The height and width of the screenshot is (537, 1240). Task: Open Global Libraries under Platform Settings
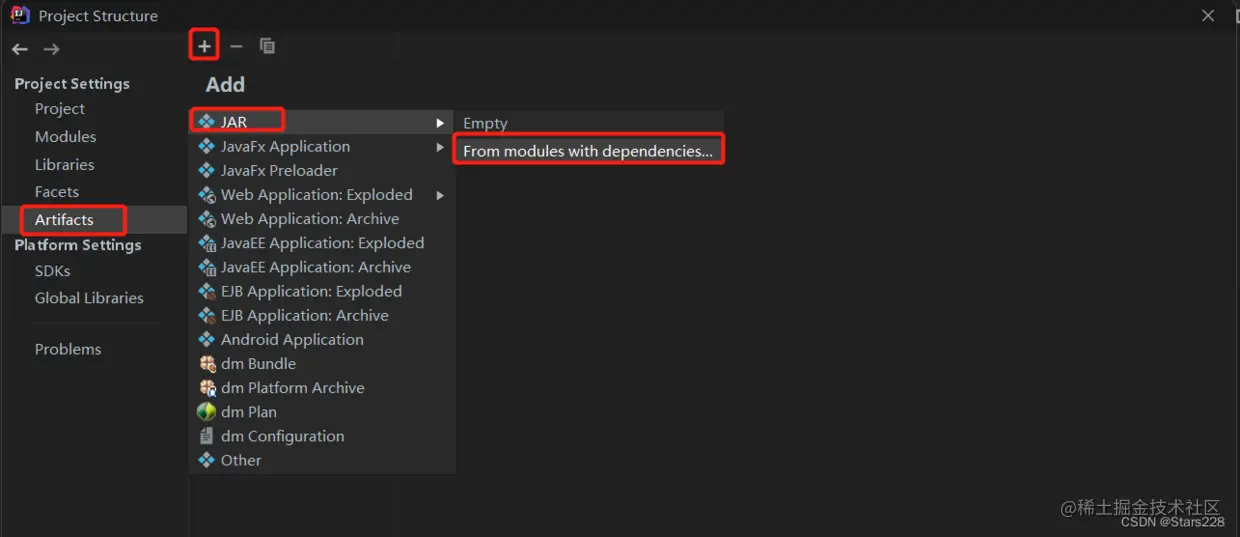pos(89,298)
